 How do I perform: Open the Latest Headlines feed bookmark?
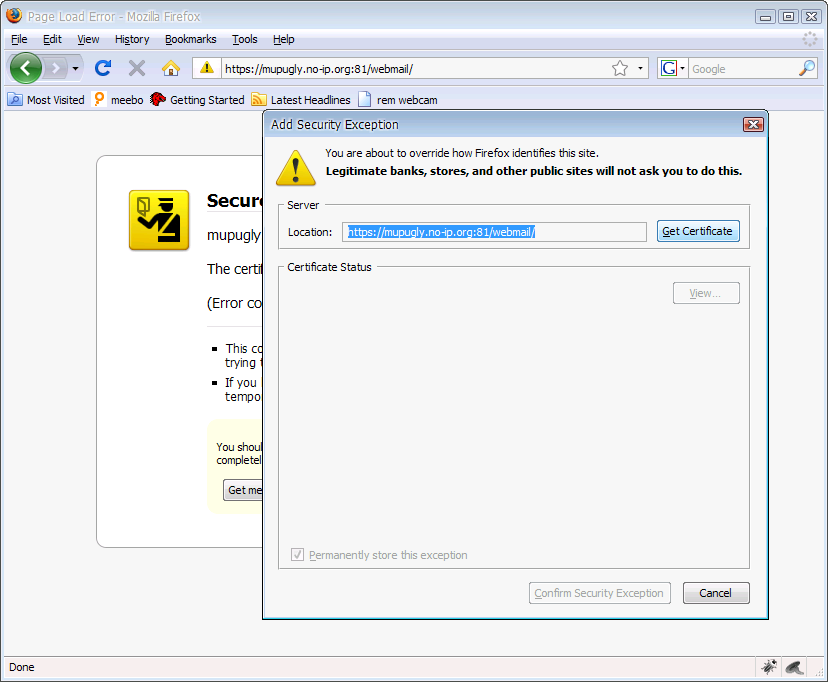(x=301, y=100)
